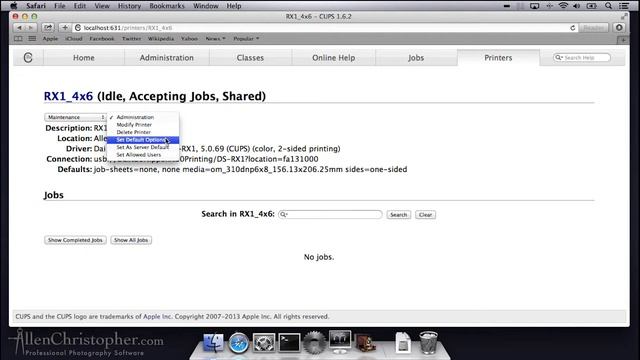Screen dimensions: 640x360
Task: Go forward with Safari's forward arrow
Action: [x=31, y=28]
